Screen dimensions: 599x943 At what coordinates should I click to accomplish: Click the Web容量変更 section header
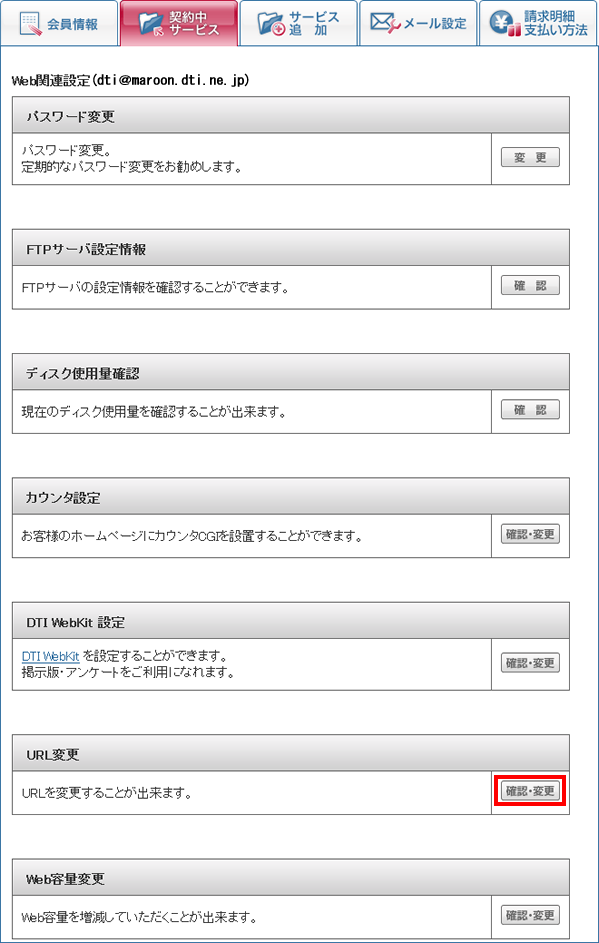[291, 877]
